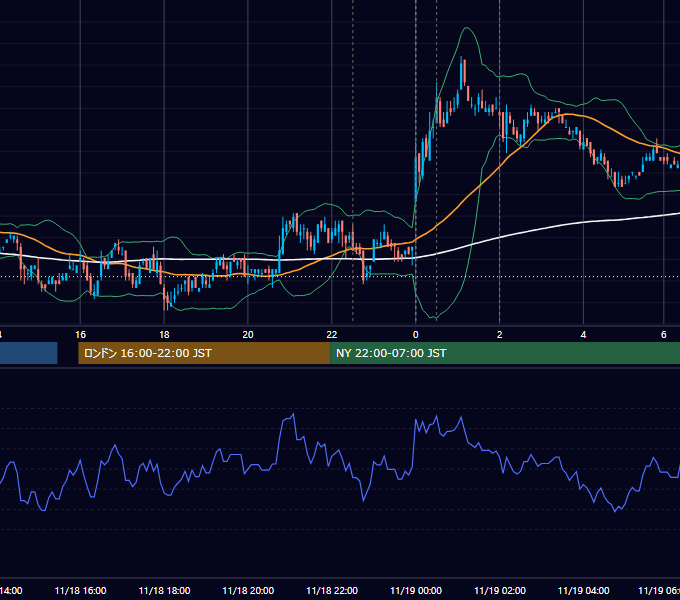Click the 4 hour label on the price chart axis
680x600 pixels.
point(583,335)
